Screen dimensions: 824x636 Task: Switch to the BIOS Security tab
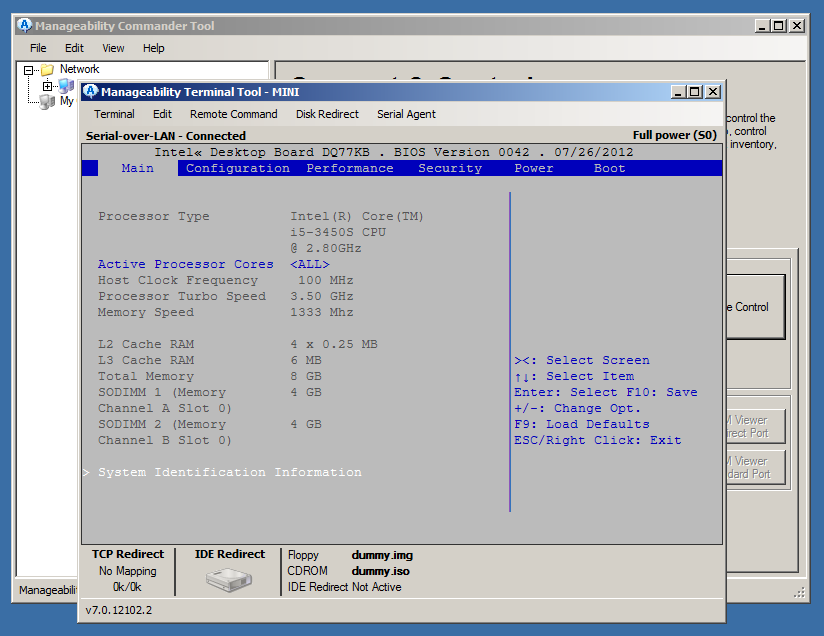point(450,168)
